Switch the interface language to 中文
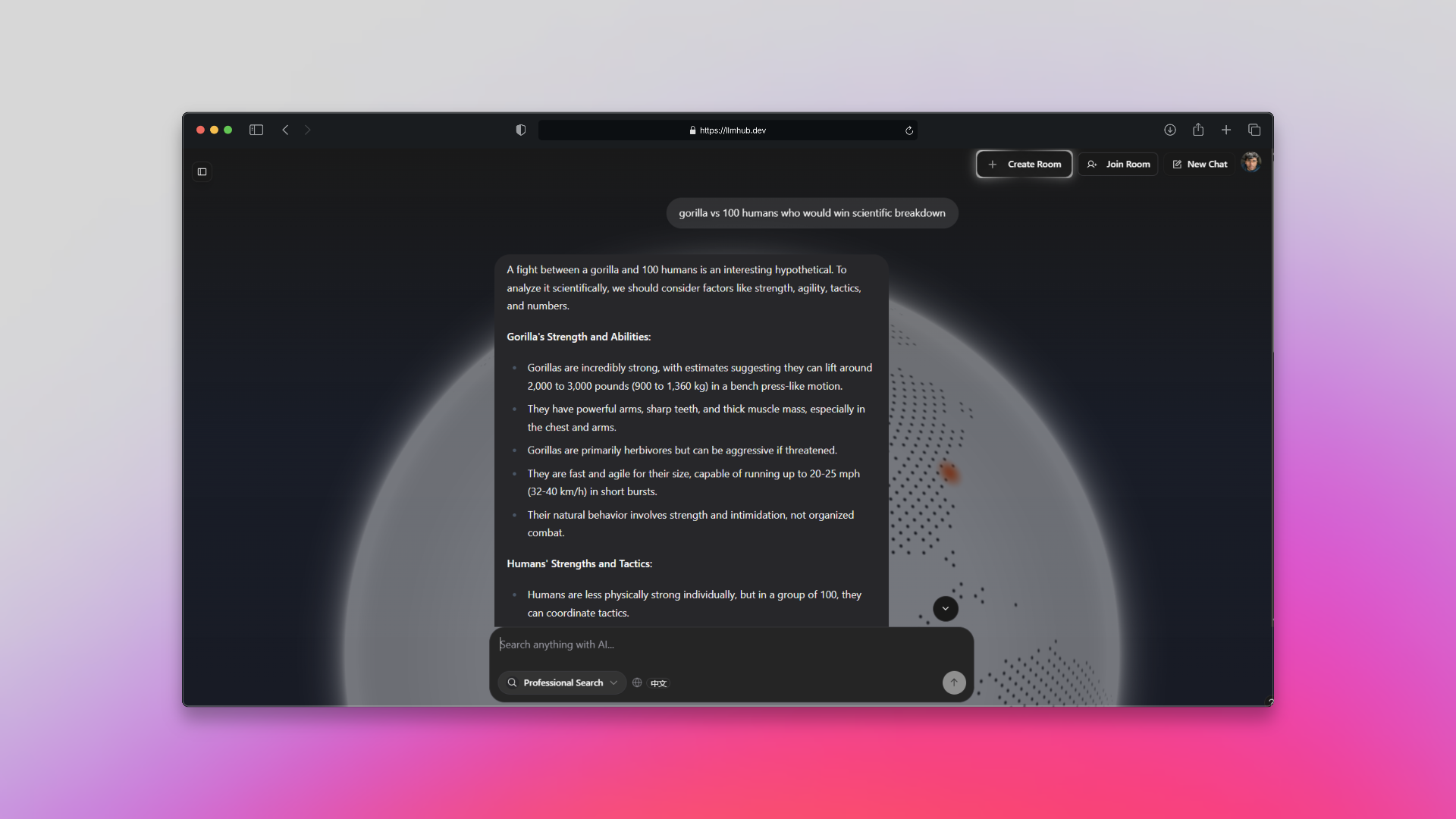1456x819 pixels. (x=657, y=683)
